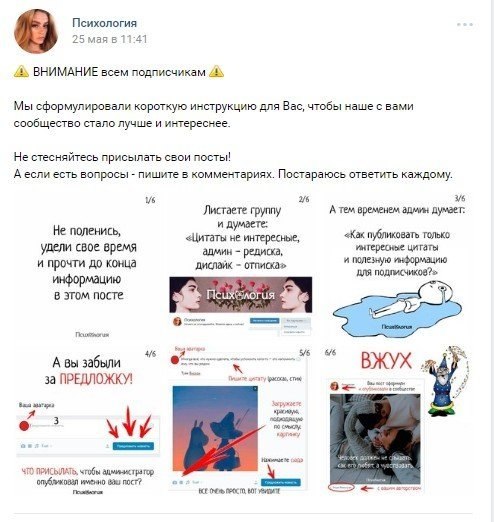The height and width of the screenshot is (522, 494).
Task: Click blue 'Предложить новость' button in image four
Action: (x=133, y=446)
